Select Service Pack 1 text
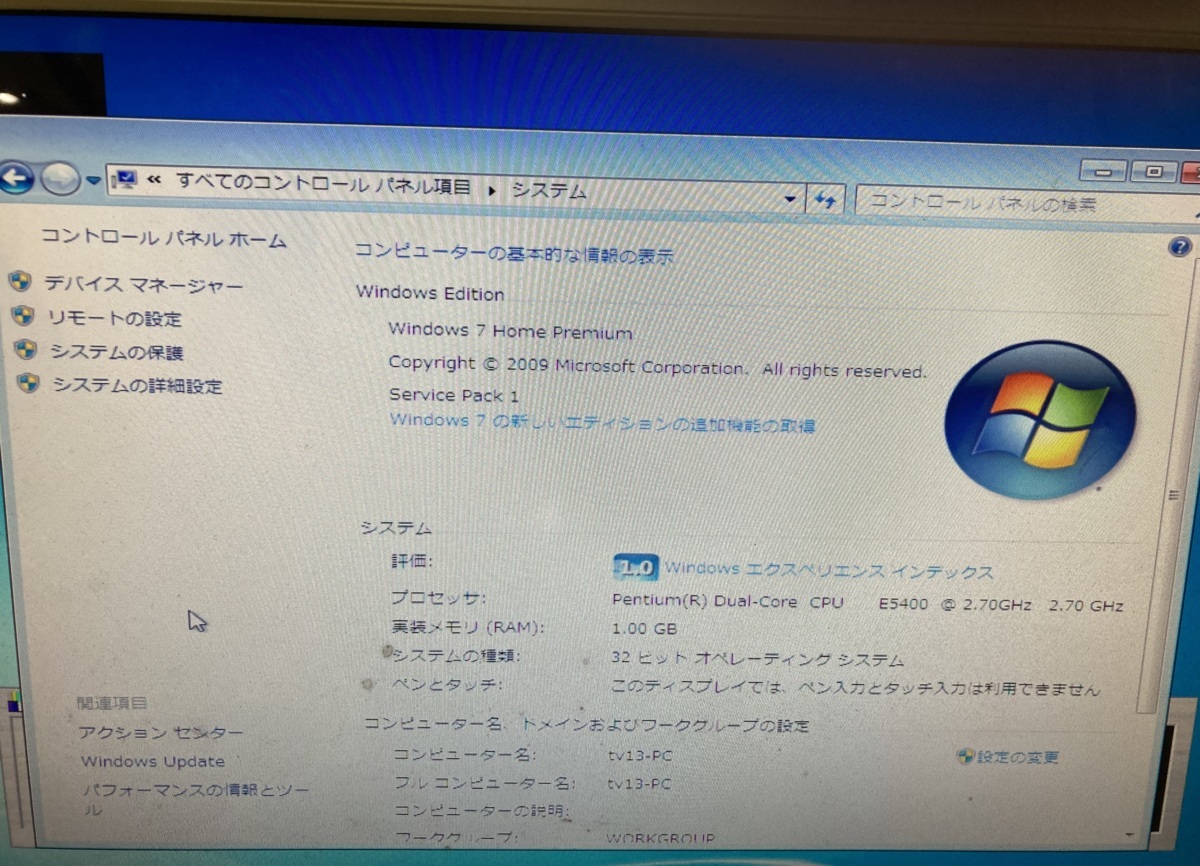 (454, 395)
